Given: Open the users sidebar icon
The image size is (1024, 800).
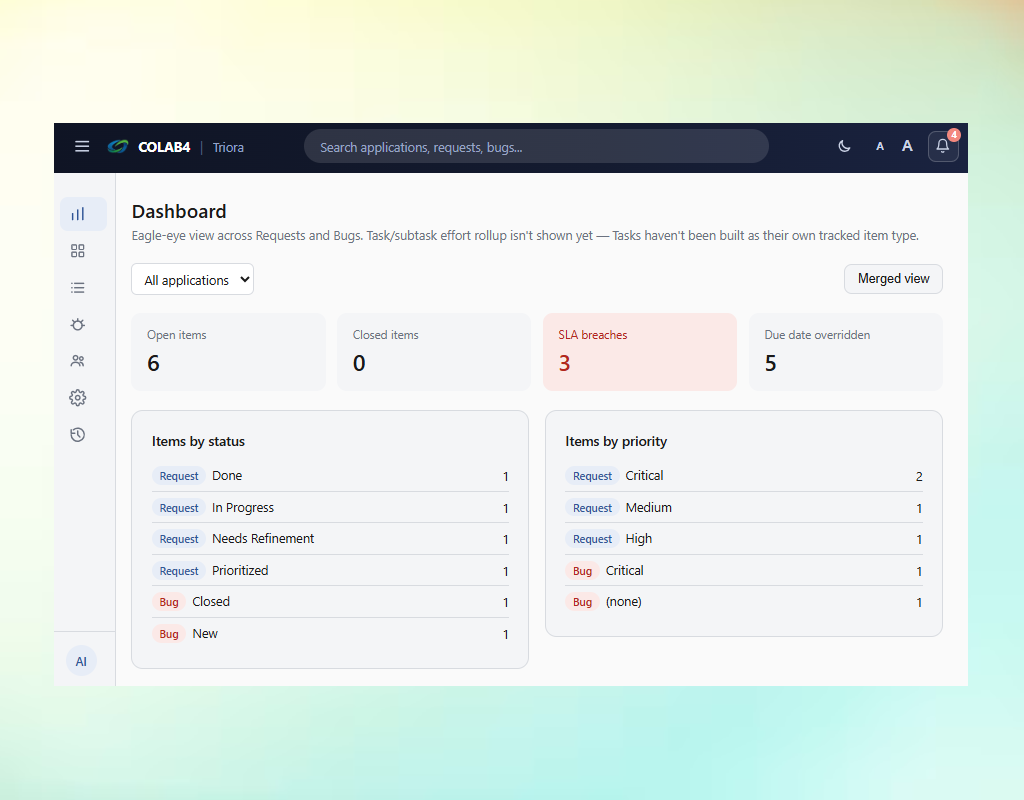Looking at the screenshot, I should [78, 361].
